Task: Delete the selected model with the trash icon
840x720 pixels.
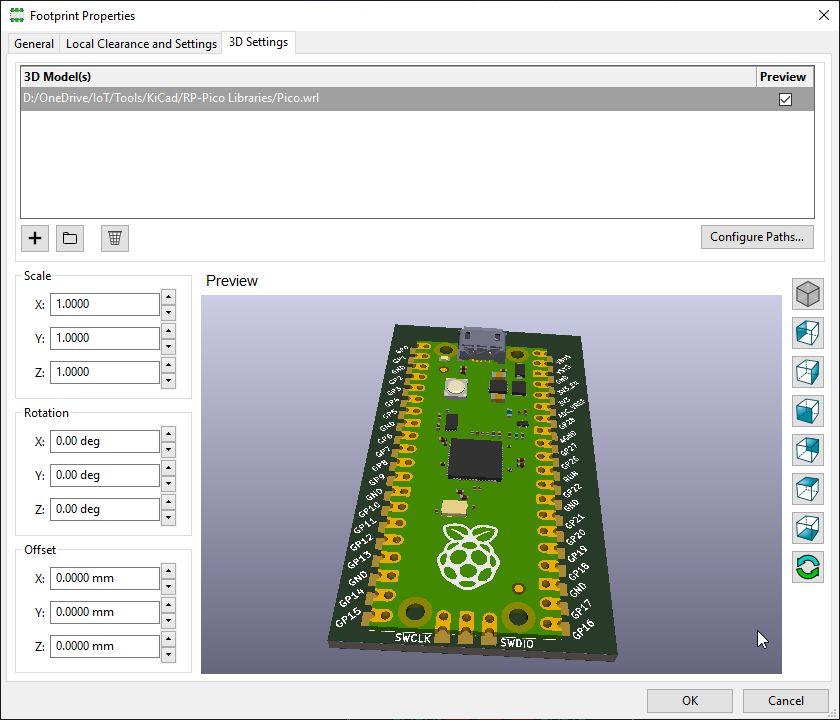Action: 113,238
